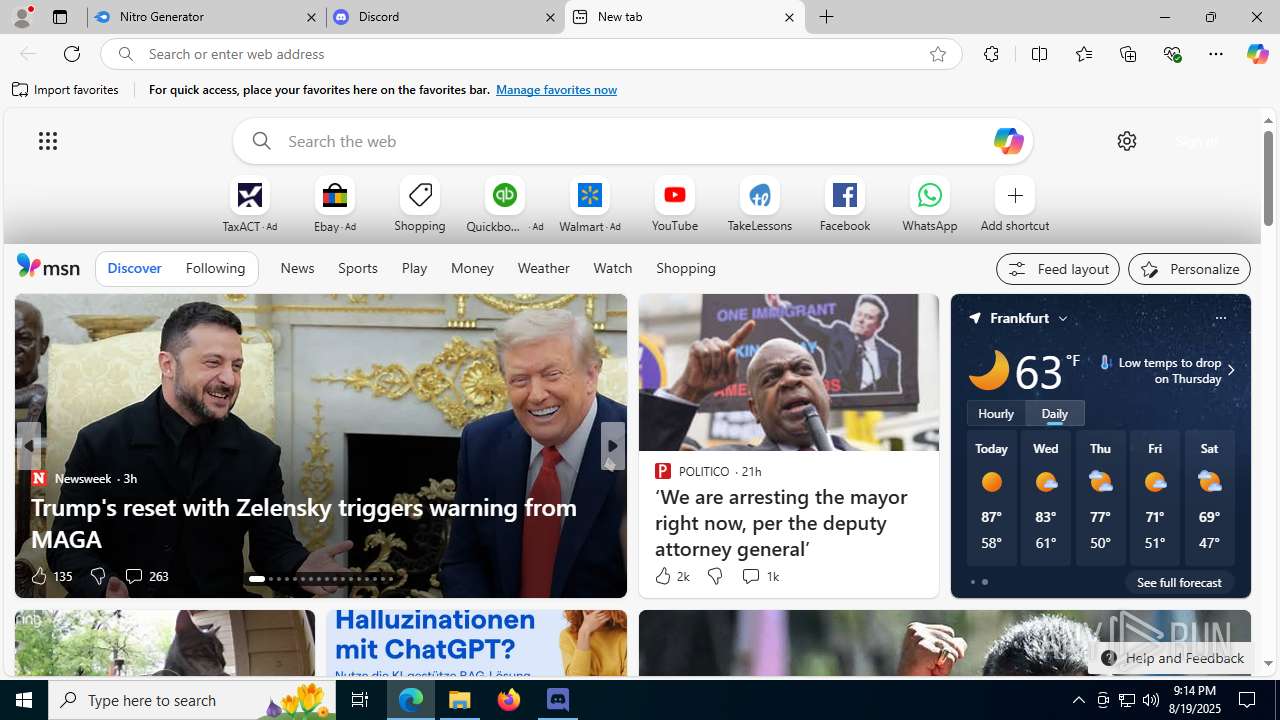The height and width of the screenshot is (720, 1280).
Task: Open the Favorites list icon in the toolbar
Action: [x=1084, y=54]
